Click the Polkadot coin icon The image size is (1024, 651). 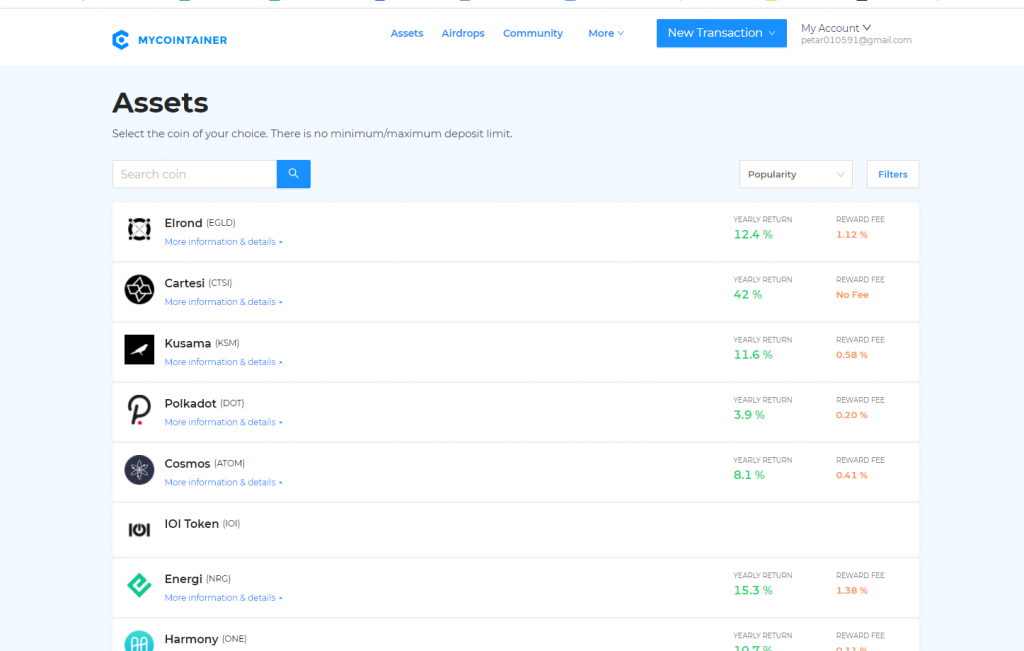[x=139, y=409]
